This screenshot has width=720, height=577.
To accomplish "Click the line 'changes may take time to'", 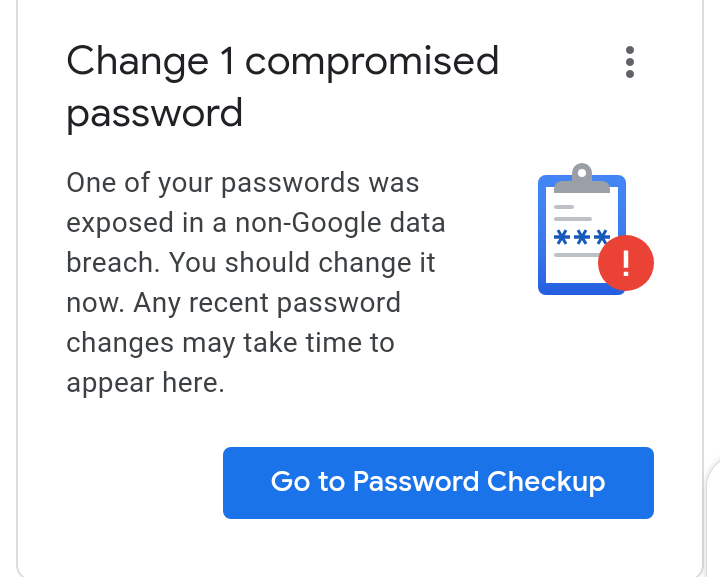I will [x=230, y=342].
